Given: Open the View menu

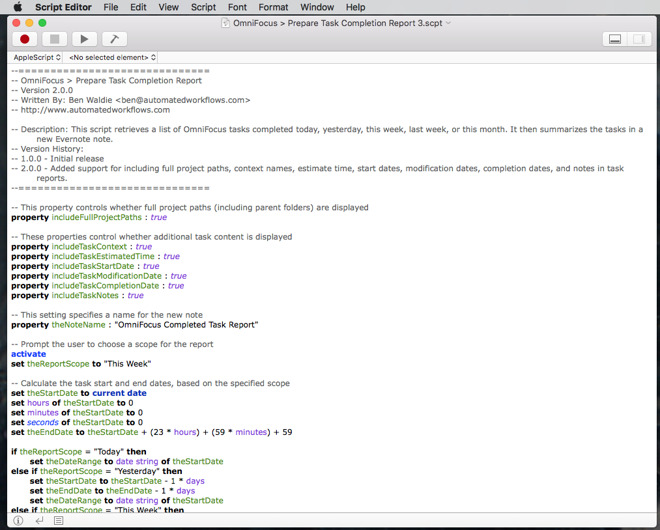Looking at the screenshot, I should pyautogui.click(x=168, y=7).
